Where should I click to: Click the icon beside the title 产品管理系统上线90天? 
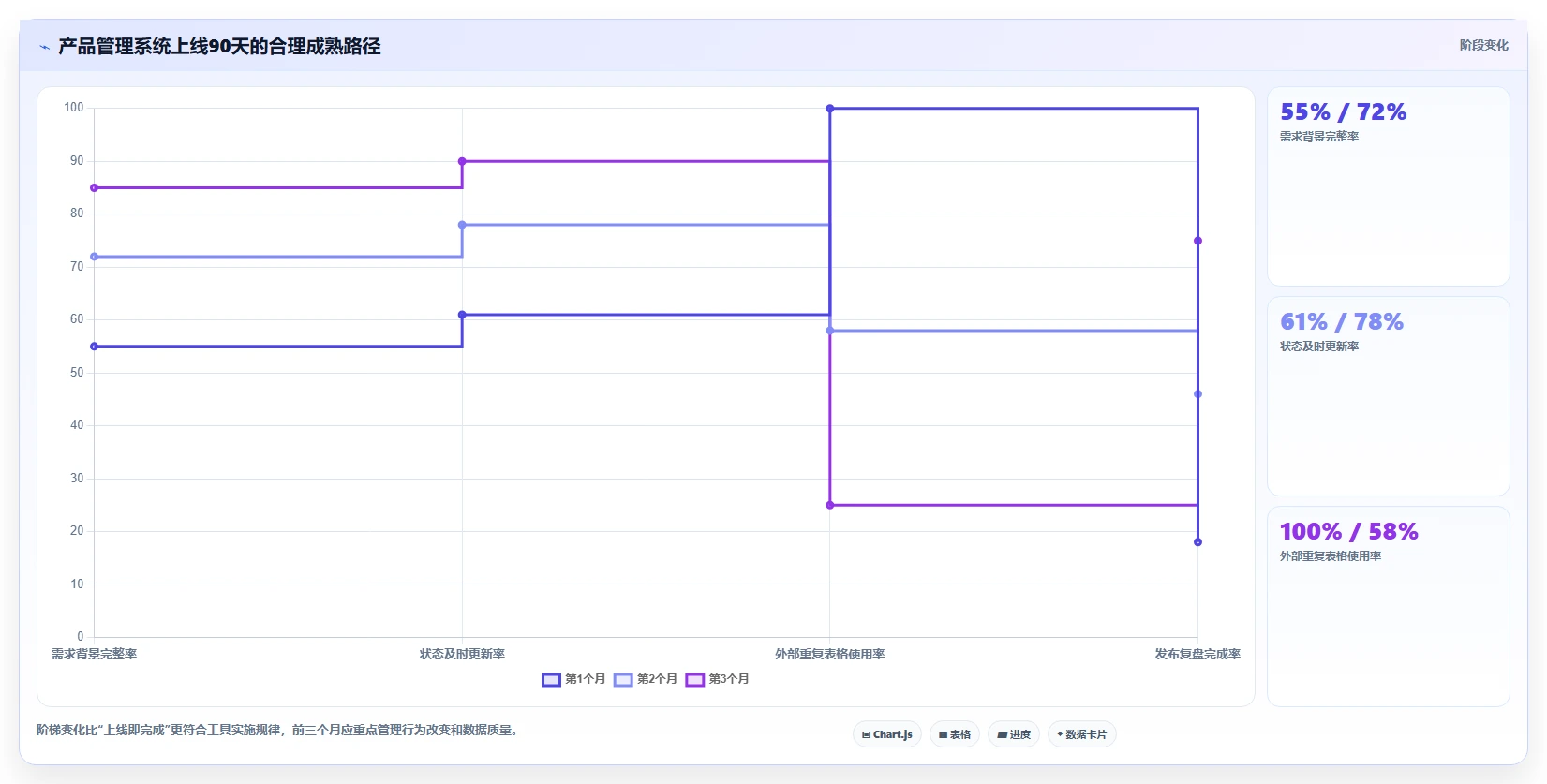click(x=44, y=47)
